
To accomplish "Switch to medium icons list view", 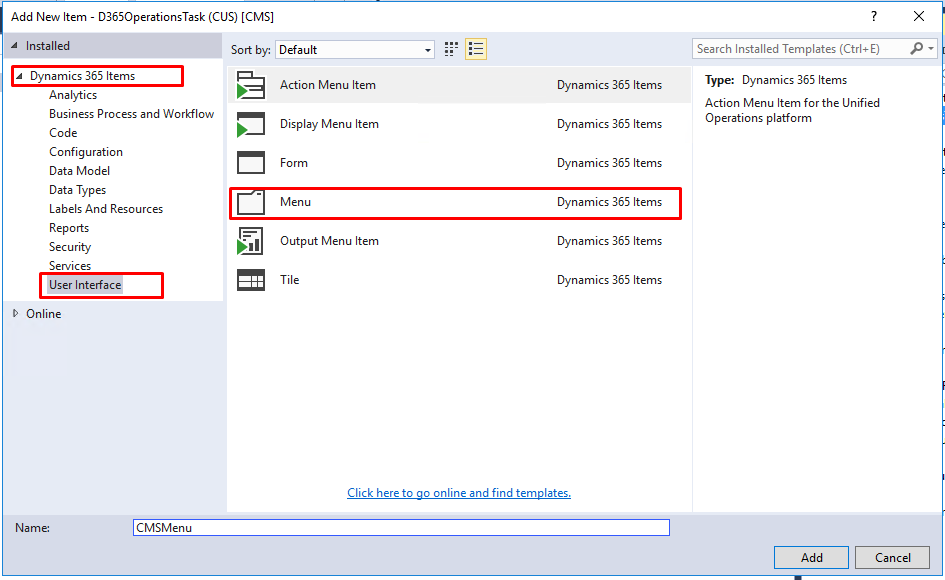I will (476, 49).
